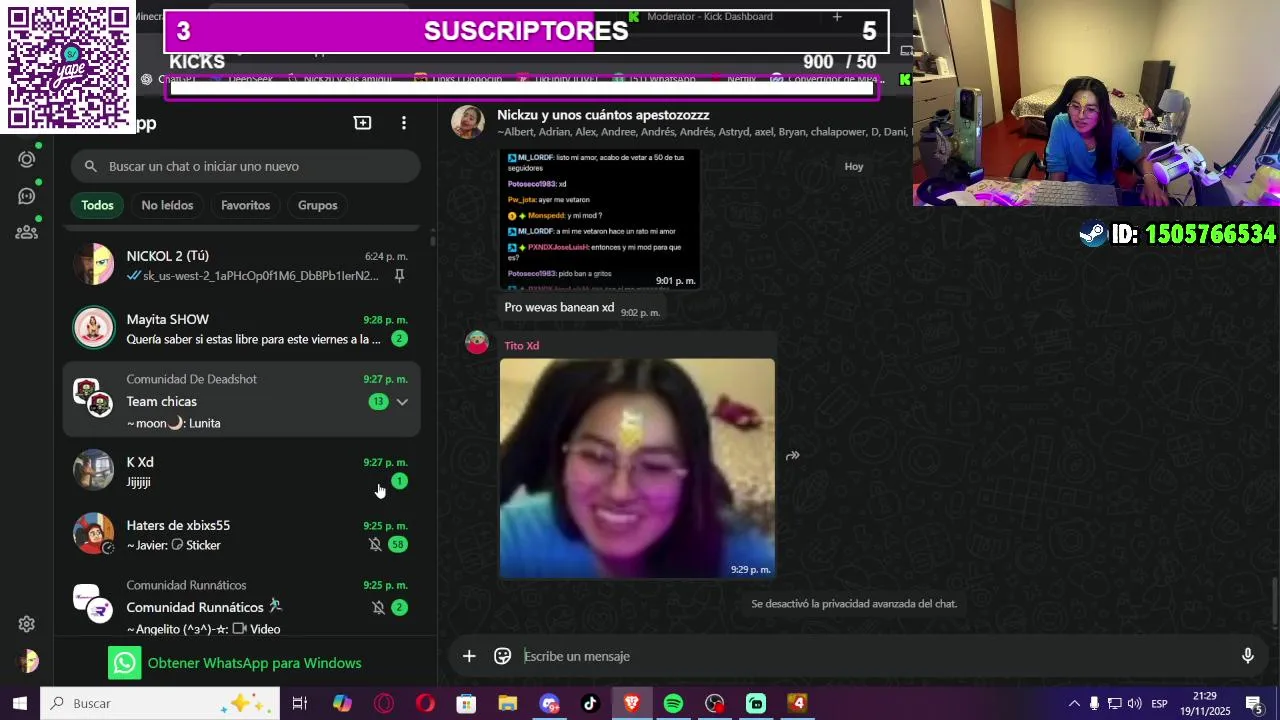This screenshot has width=1280, height=720.
Task: Click the 'Pro wevas banean xd' message
Action: tap(559, 307)
